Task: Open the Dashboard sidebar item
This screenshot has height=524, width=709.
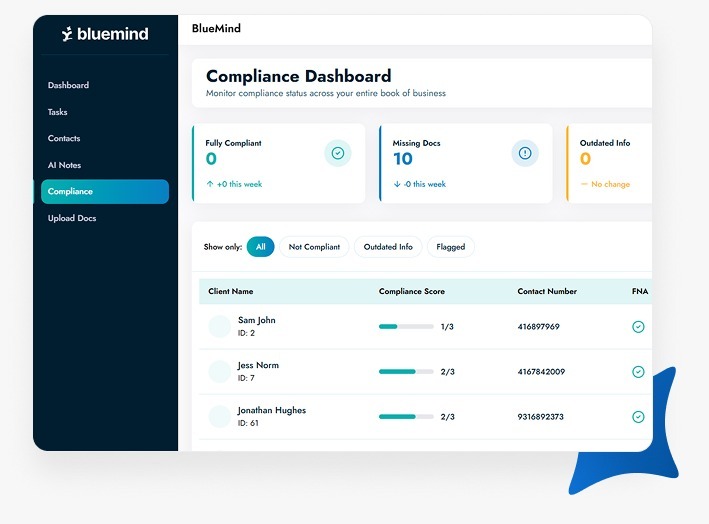Action: [68, 85]
